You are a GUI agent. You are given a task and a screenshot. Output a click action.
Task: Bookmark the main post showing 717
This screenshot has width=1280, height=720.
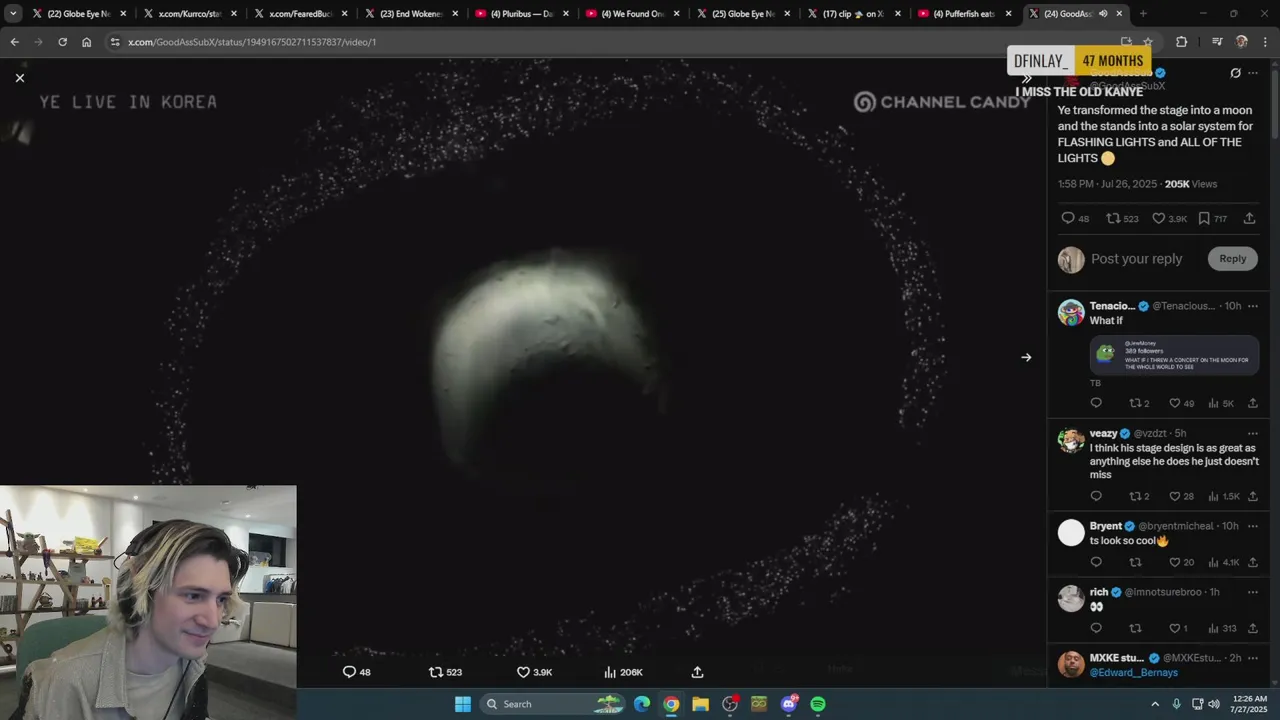(1212, 218)
